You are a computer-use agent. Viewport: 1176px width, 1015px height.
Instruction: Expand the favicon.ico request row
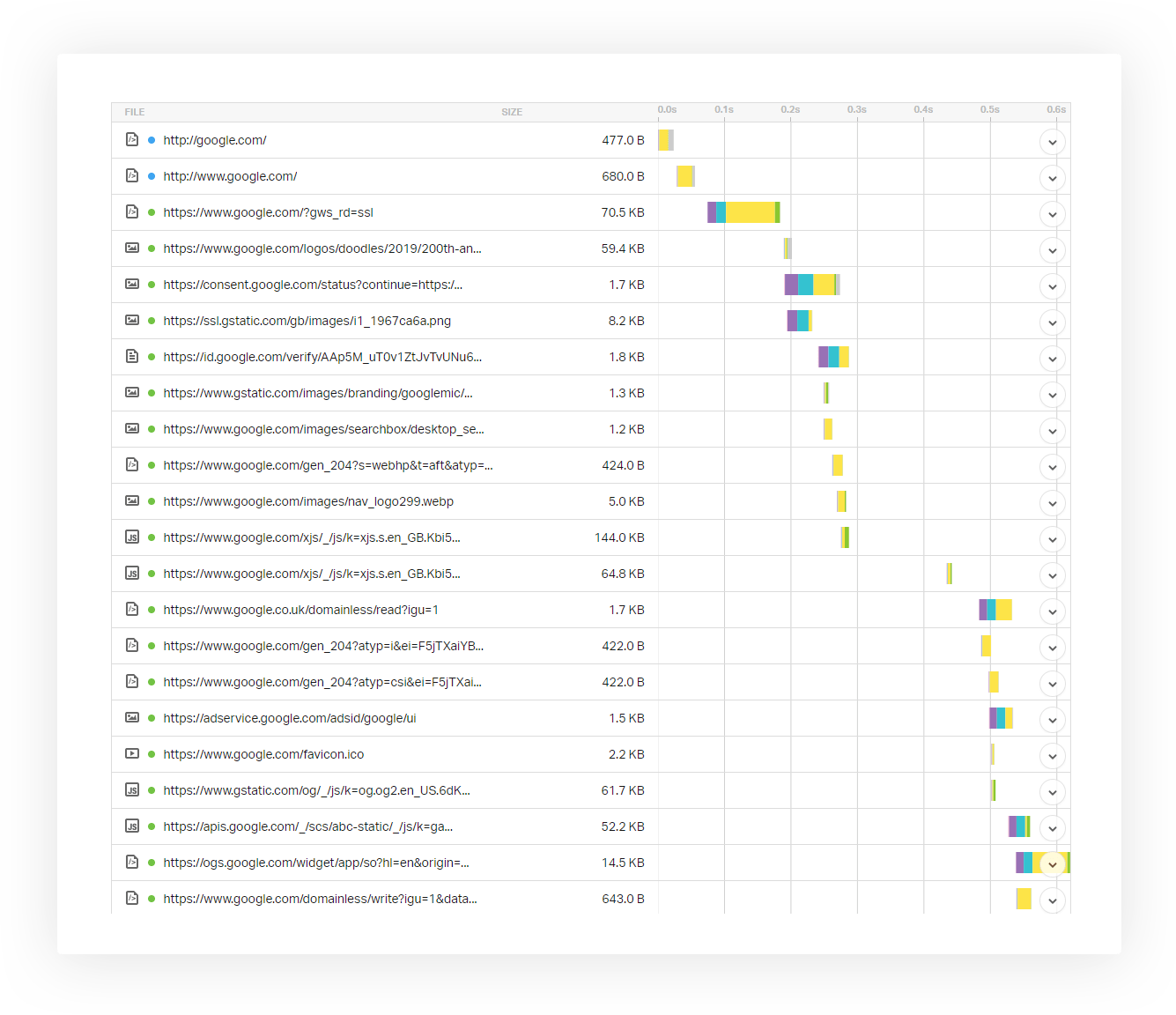click(x=1053, y=756)
